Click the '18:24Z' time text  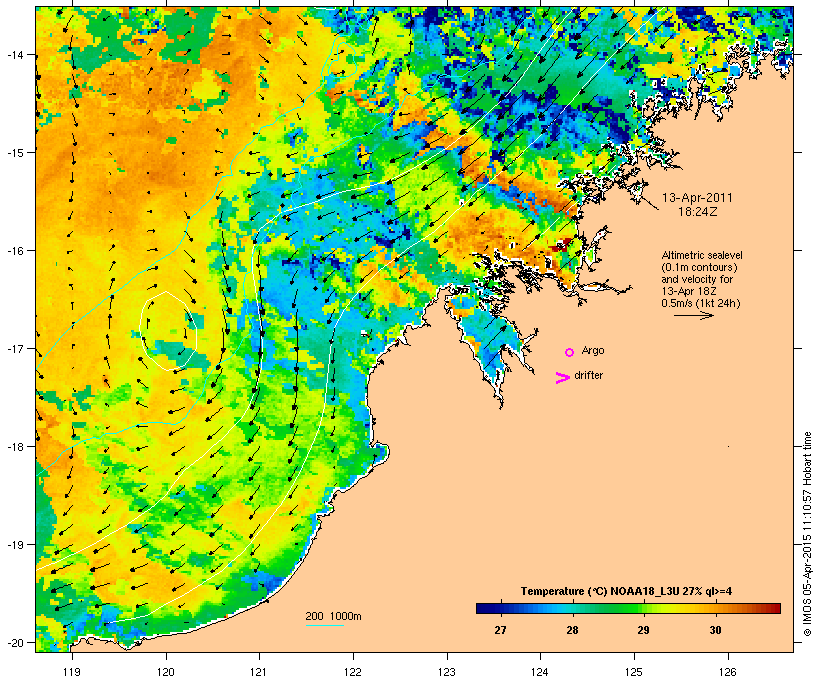698,212
